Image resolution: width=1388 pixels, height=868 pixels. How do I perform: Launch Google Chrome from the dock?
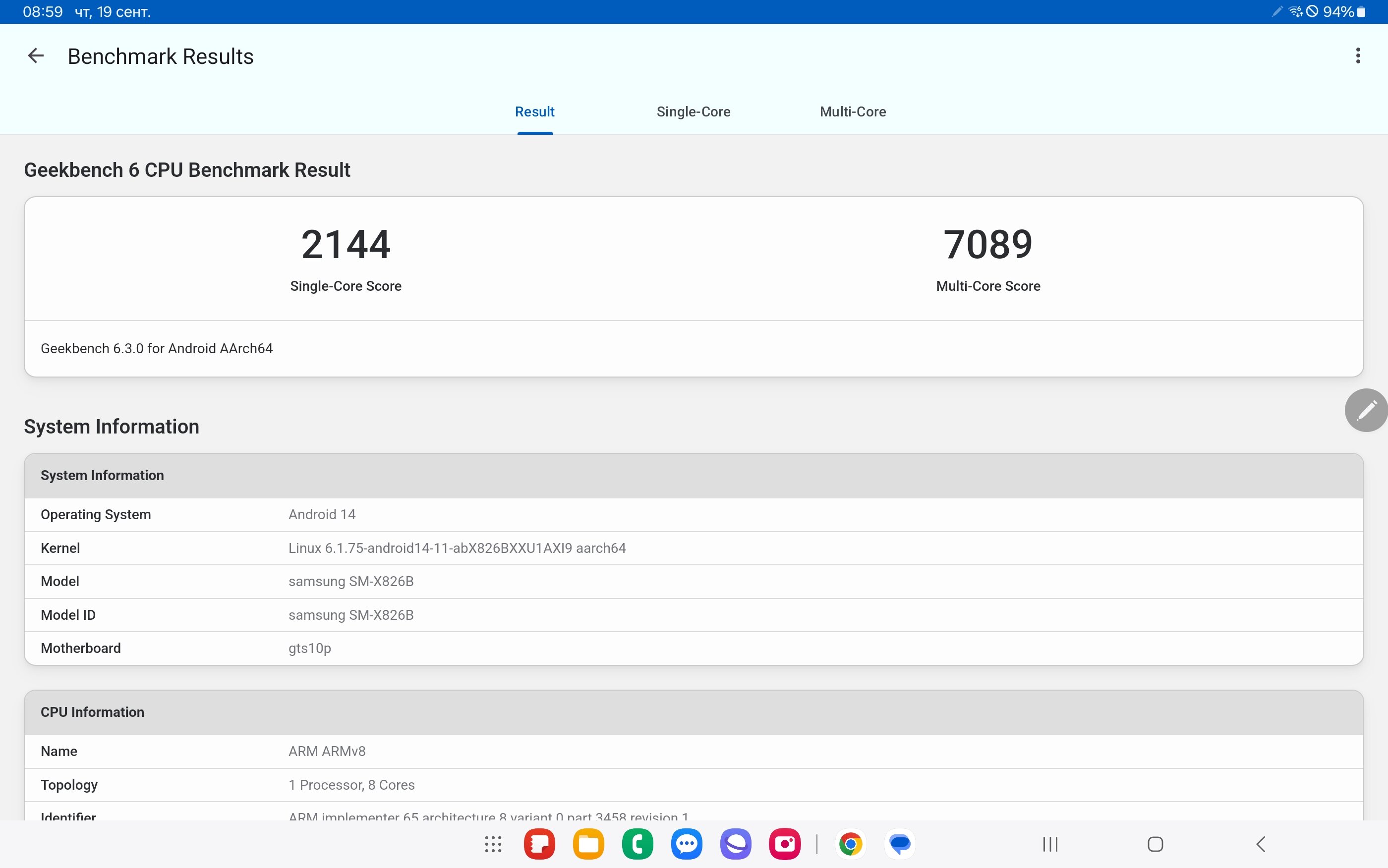point(851,844)
